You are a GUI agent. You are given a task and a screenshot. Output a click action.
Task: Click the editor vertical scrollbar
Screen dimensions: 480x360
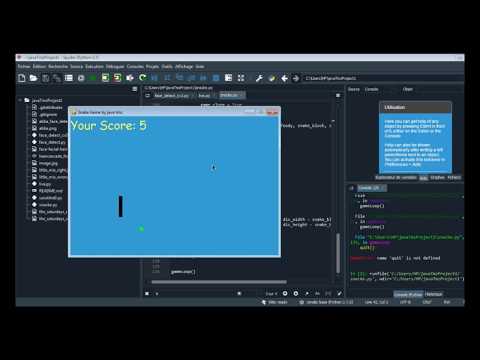[338, 253]
